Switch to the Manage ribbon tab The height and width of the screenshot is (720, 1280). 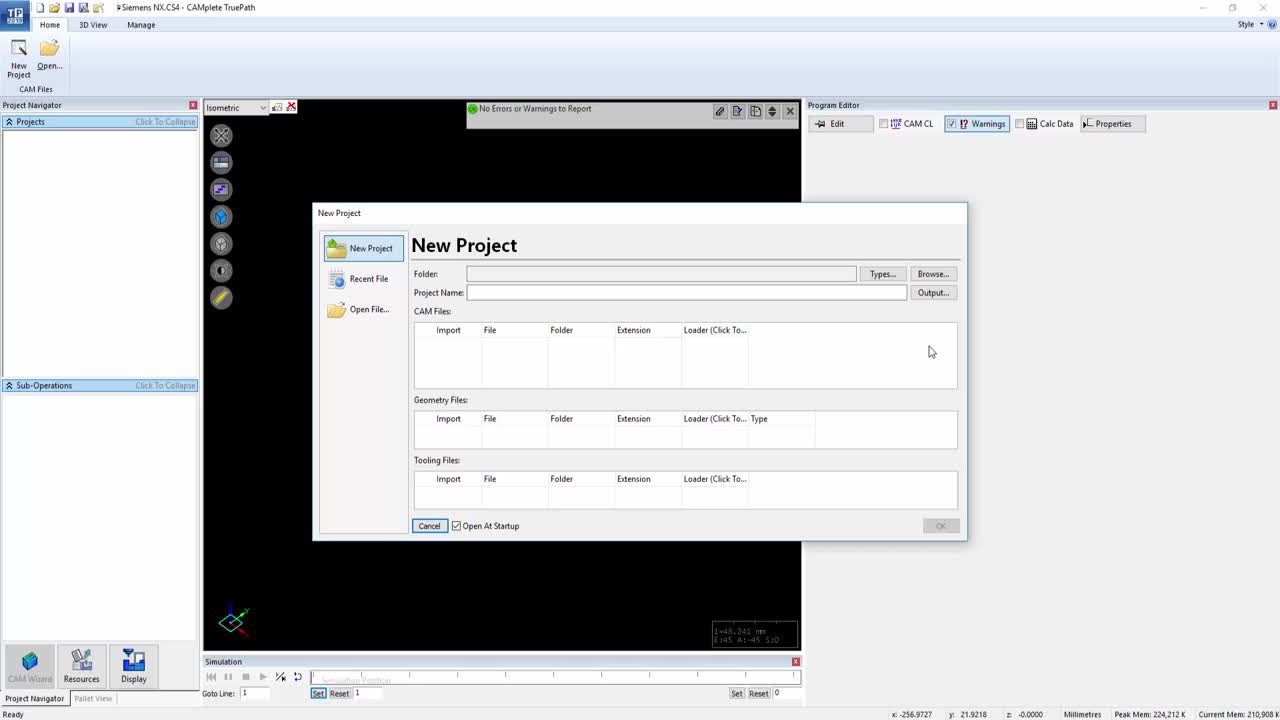click(x=141, y=25)
